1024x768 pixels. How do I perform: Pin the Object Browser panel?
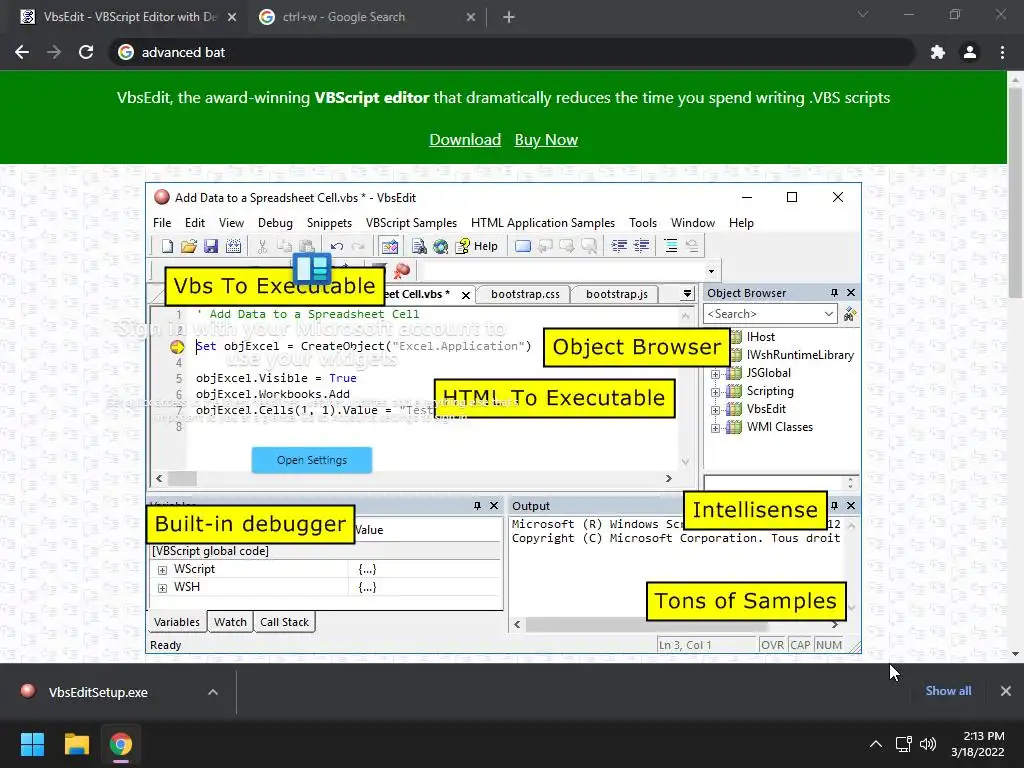point(834,293)
